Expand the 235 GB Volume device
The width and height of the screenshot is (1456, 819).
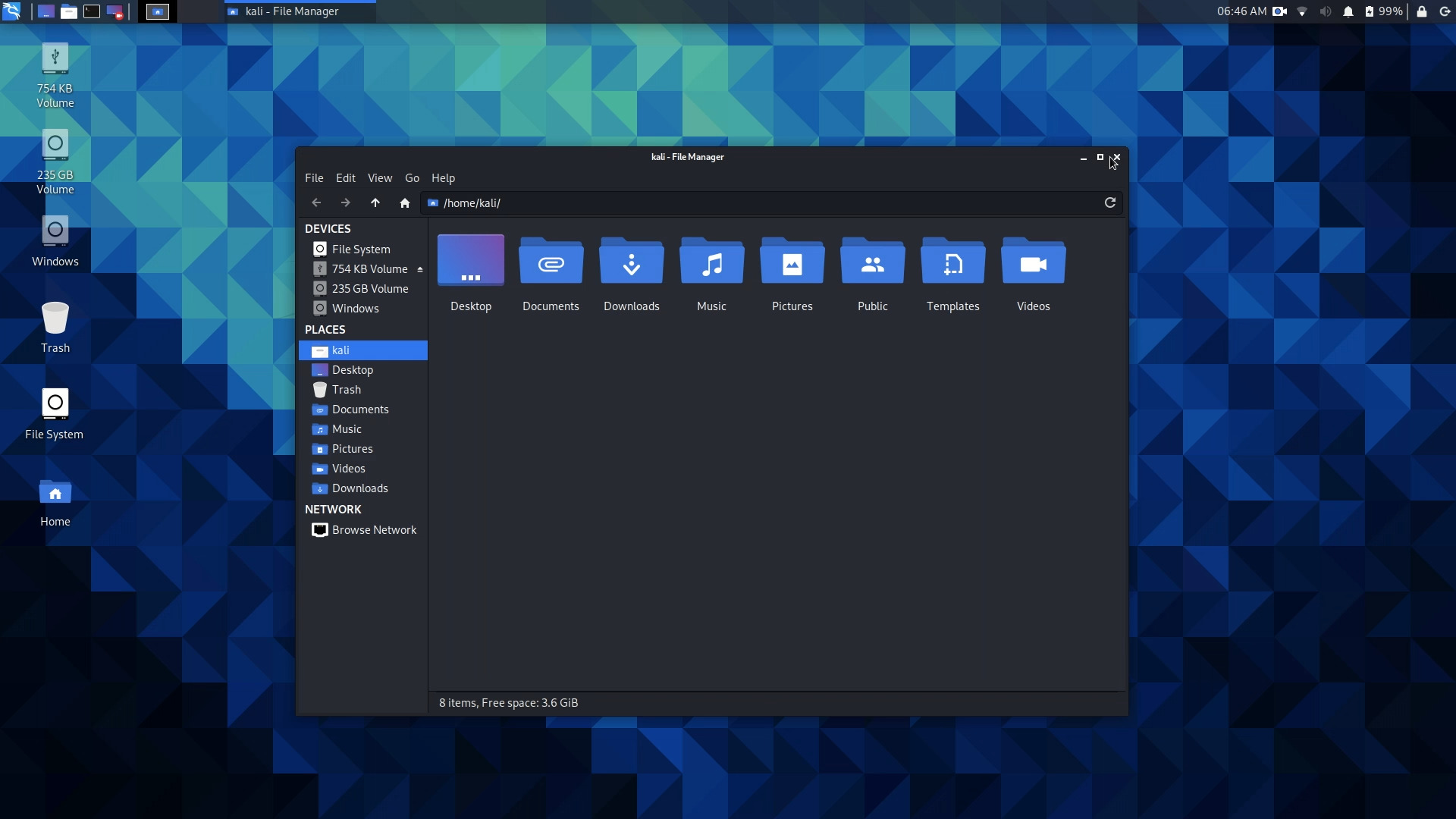tap(370, 288)
